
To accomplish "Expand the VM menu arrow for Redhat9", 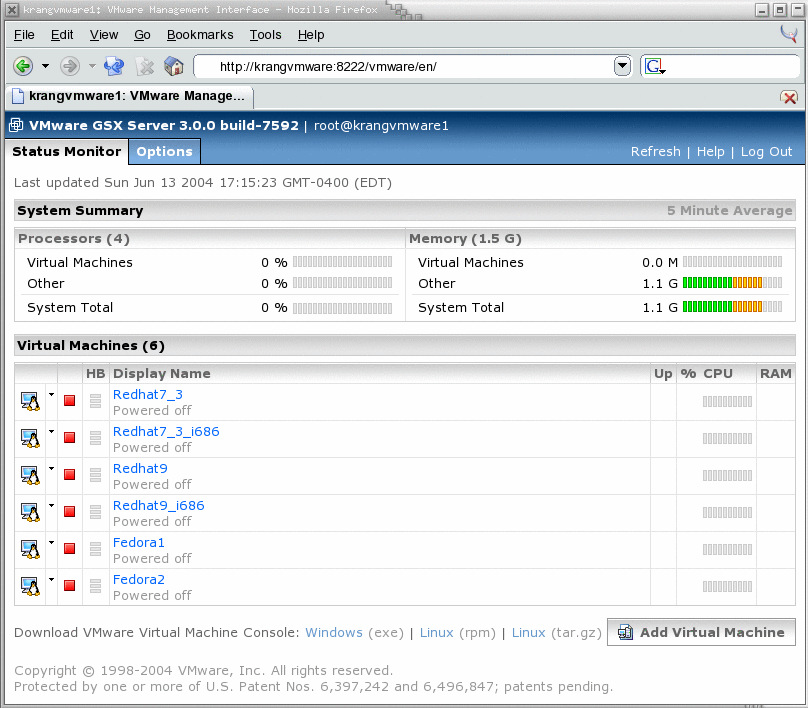I will 52,469.
